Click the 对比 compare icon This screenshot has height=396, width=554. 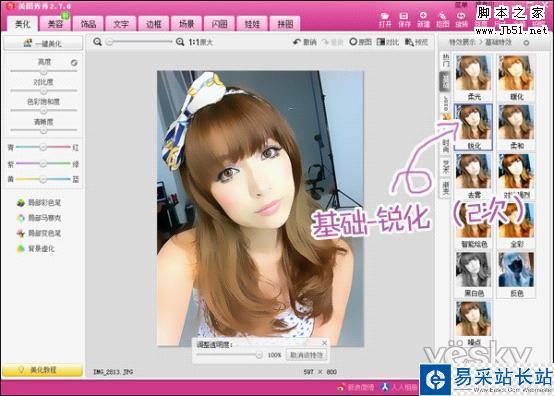[388, 42]
